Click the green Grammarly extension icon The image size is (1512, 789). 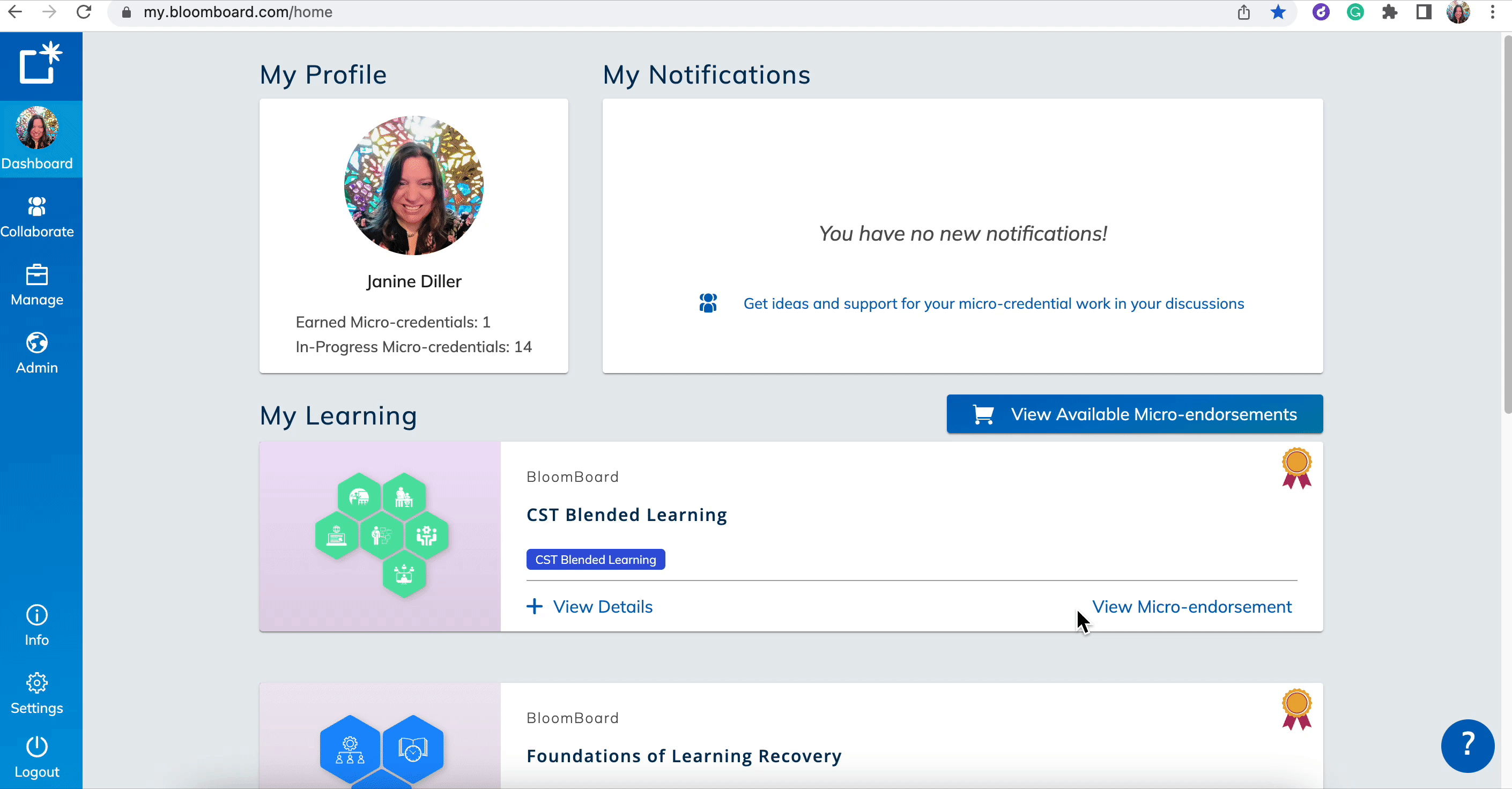[x=1355, y=12]
